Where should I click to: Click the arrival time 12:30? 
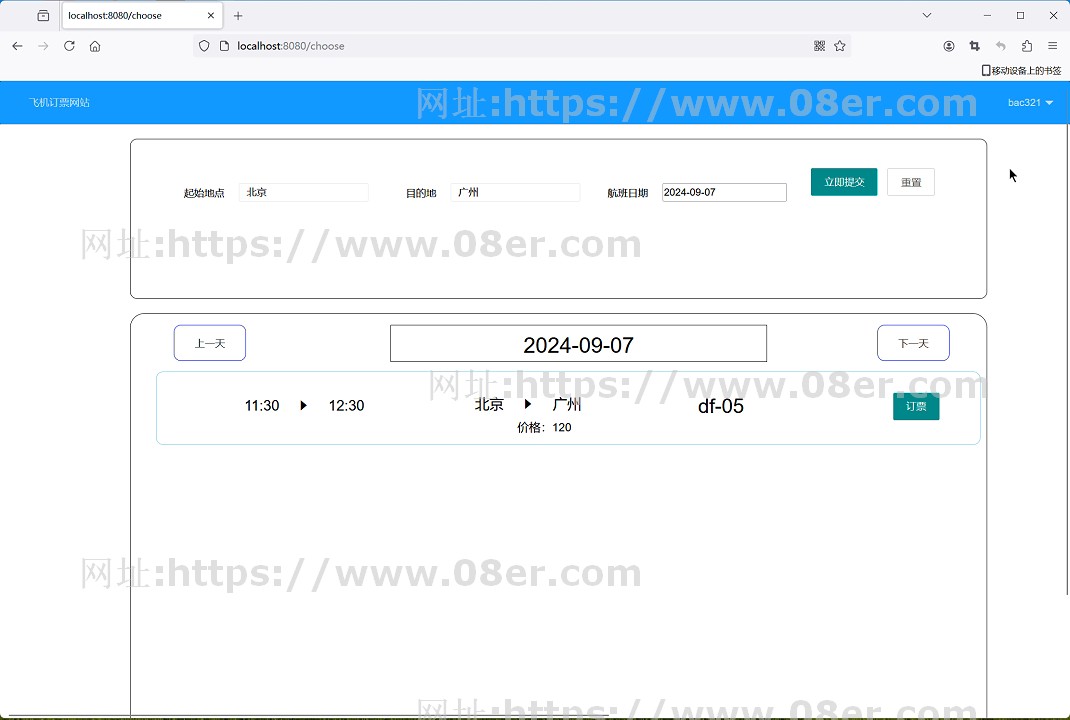coord(347,405)
